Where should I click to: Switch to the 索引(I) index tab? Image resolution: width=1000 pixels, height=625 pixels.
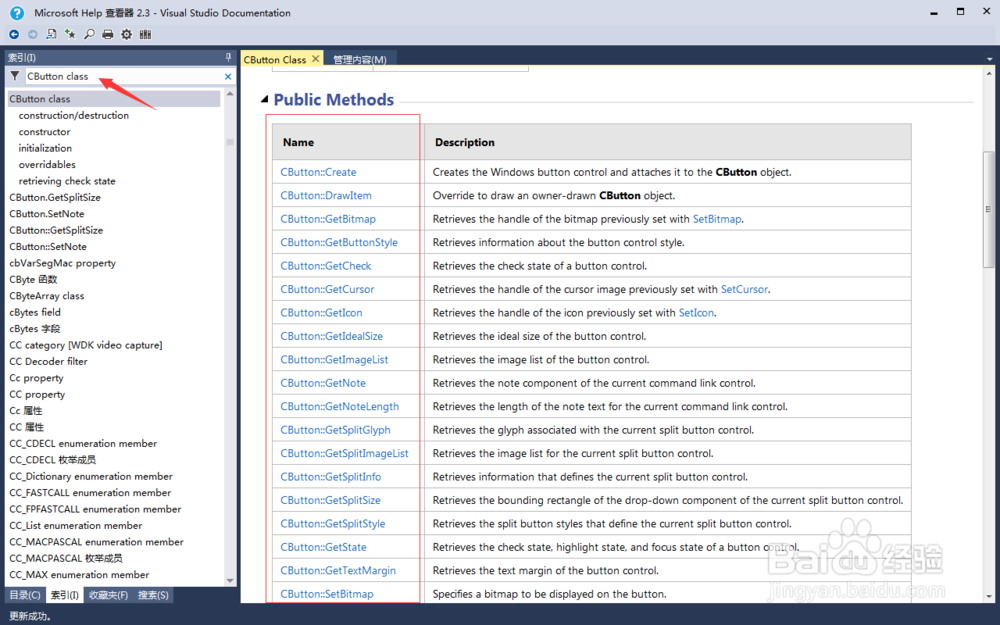64,595
